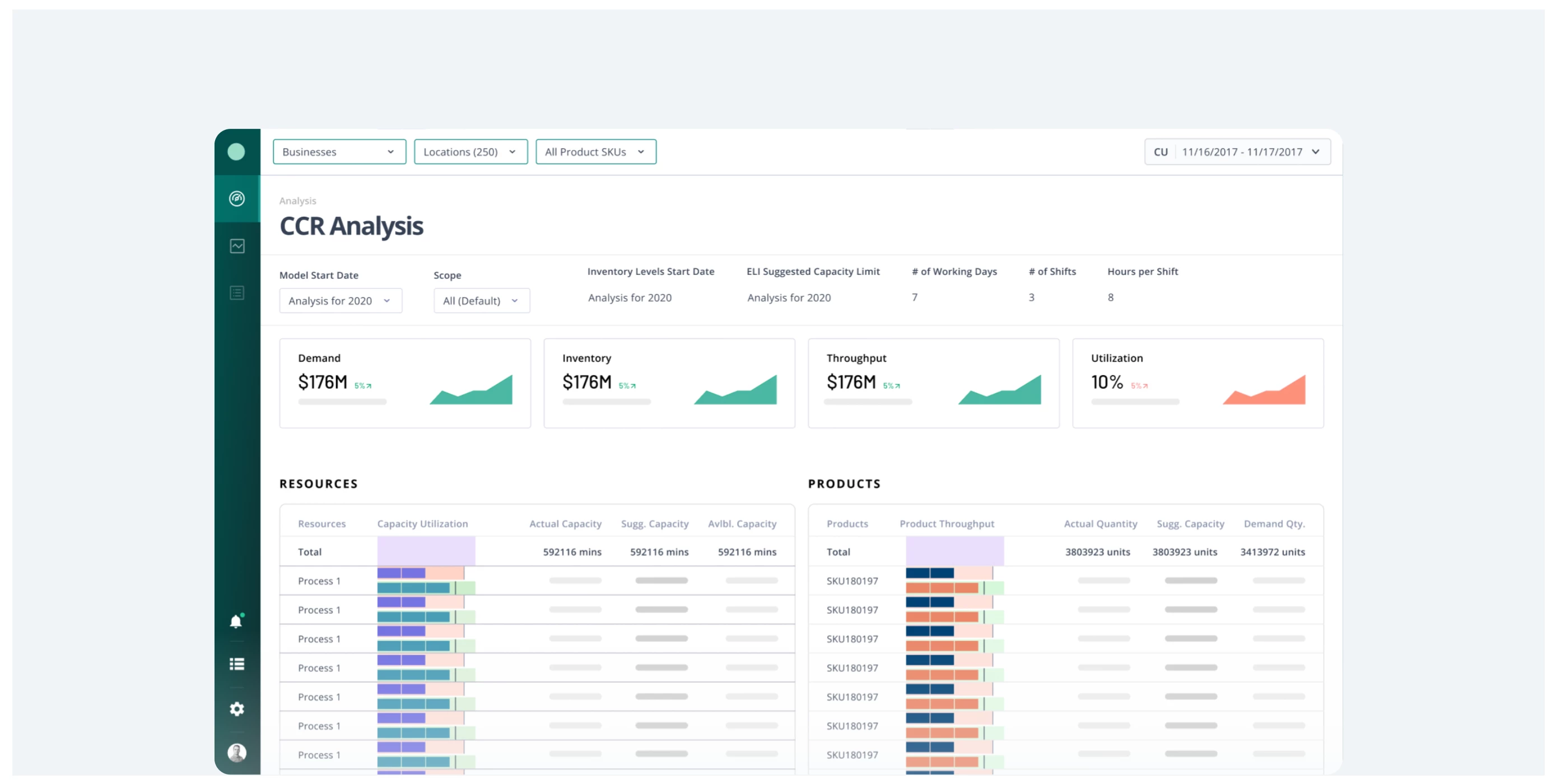The width and height of the screenshot is (1556, 784).
Task: Select the Utilization 10% card
Action: (1197, 383)
